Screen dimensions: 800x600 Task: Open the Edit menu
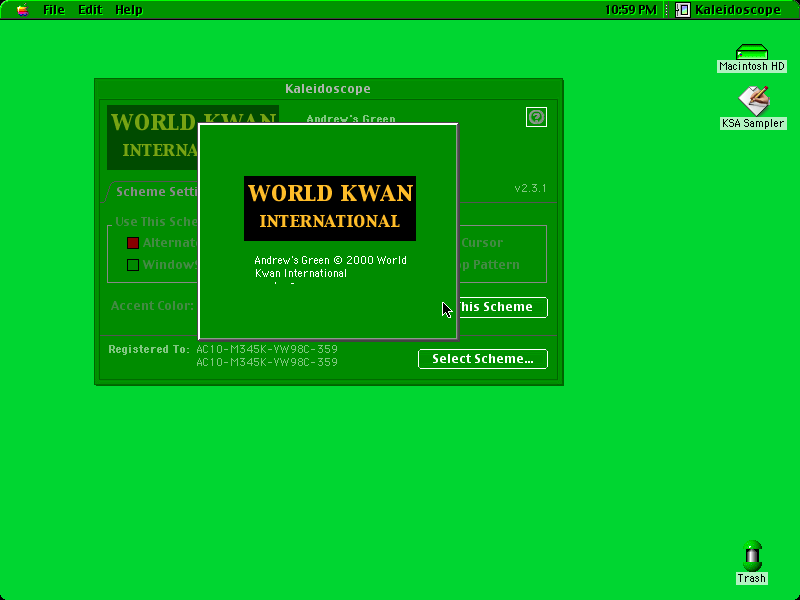(90, 10)
